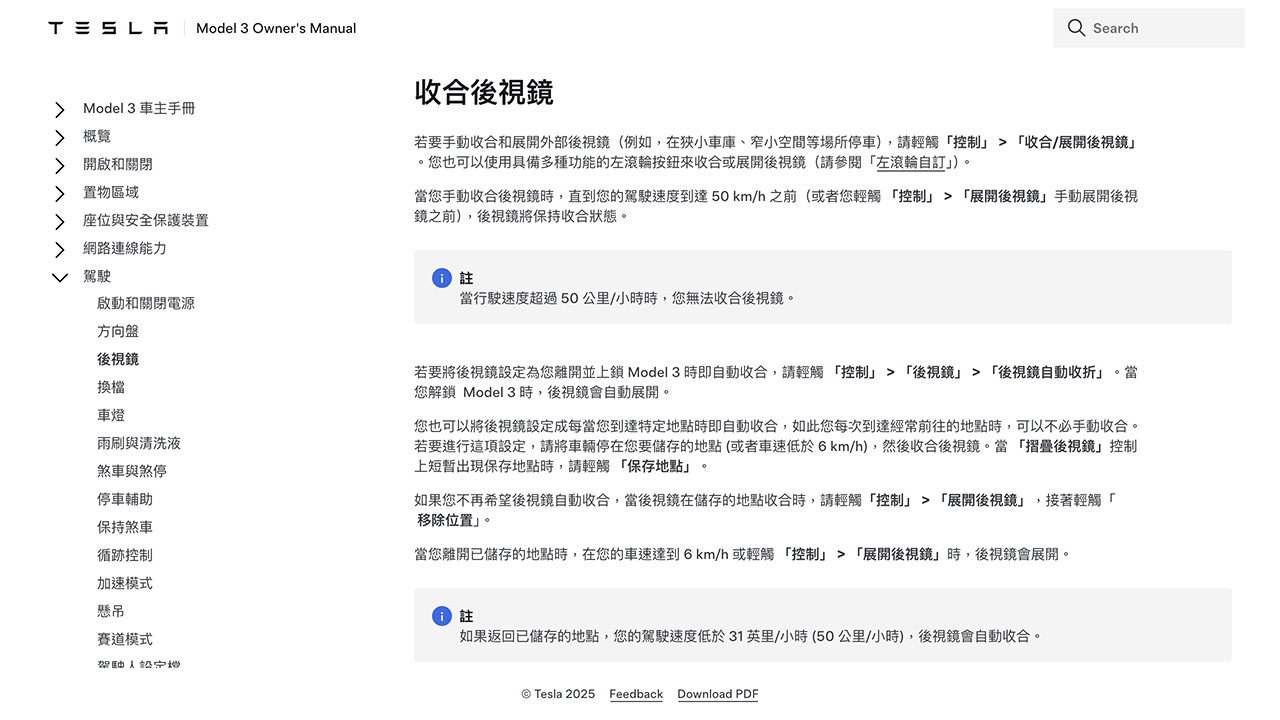
Task: Expand the 置物區域 chevron
Action: coord(60,193)
